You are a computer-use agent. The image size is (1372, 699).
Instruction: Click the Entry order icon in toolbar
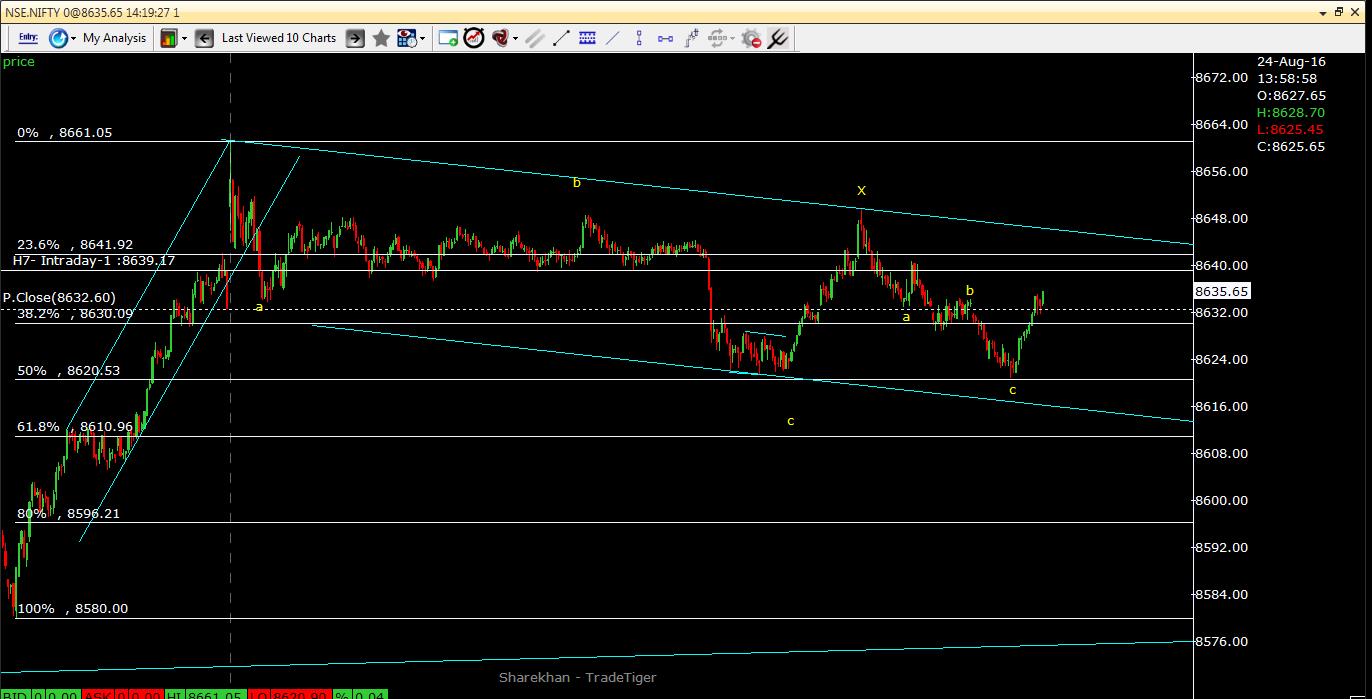click(28, 38)
